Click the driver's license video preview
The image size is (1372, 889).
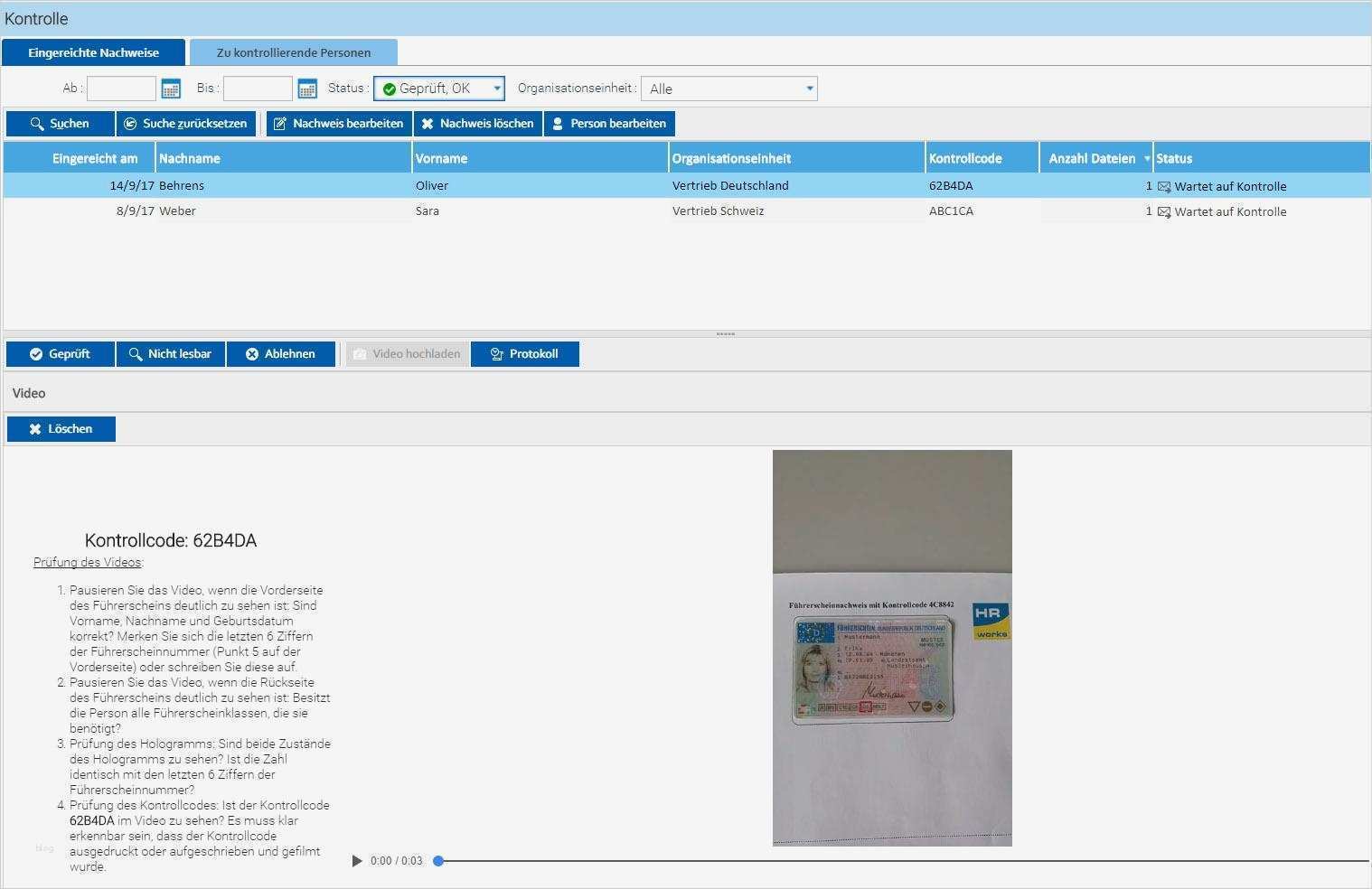[x=892, y=648]
